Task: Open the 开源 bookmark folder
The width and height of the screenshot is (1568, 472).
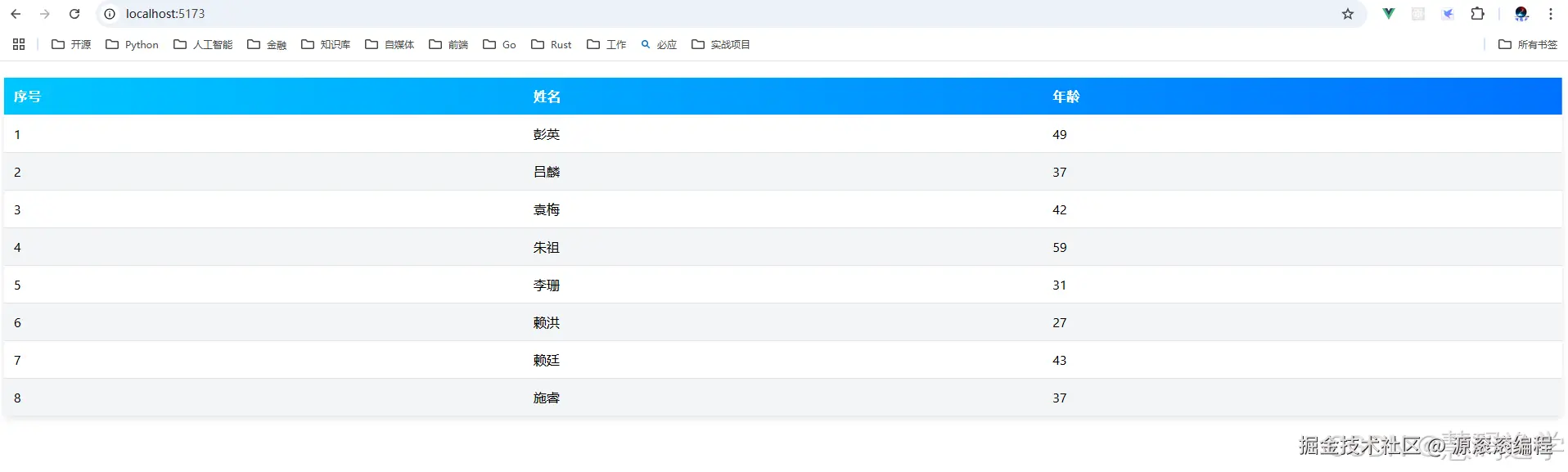Action: coord(71,44)
